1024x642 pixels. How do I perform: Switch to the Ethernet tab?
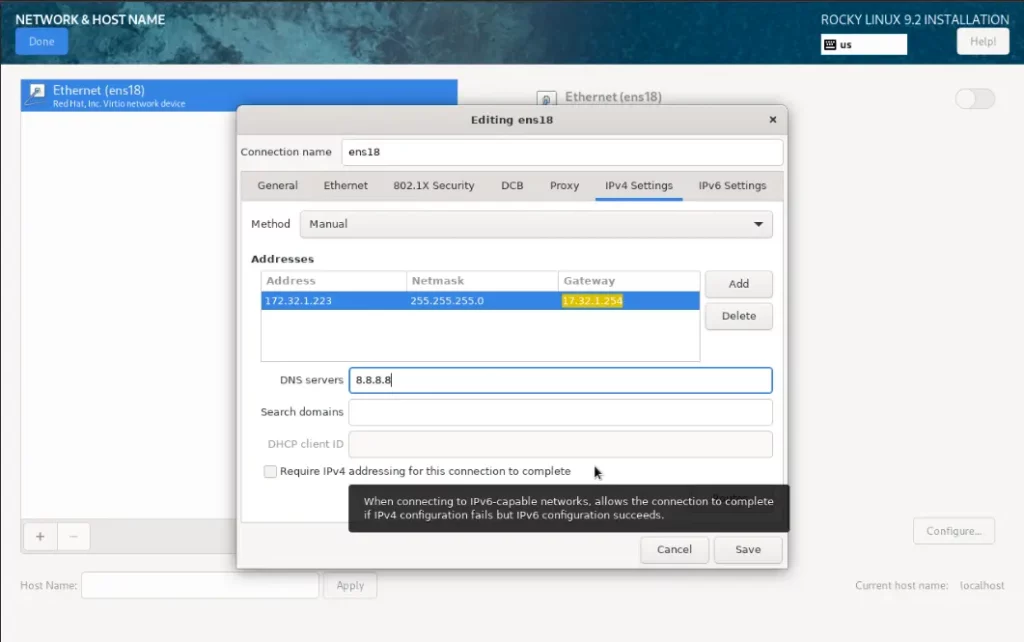[x=345, y=185]
